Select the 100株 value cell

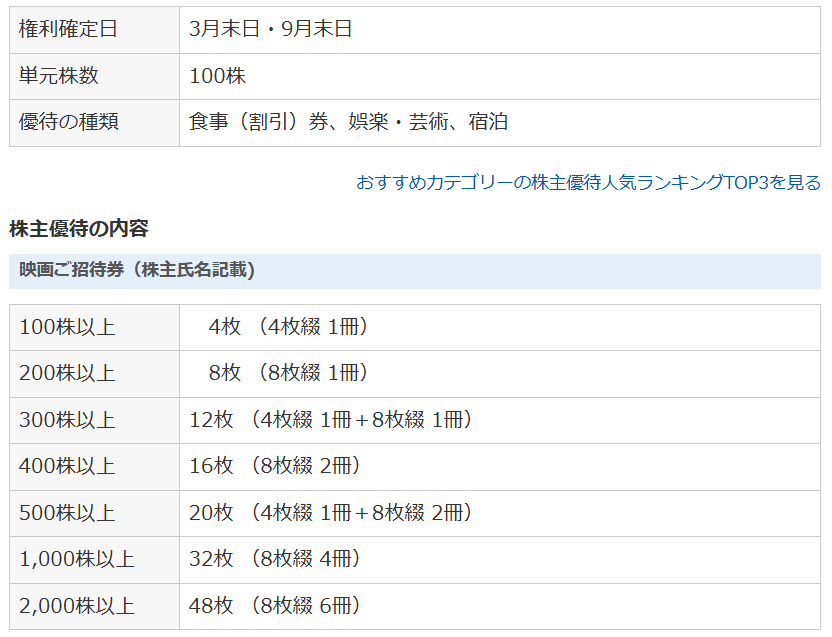(x=500, y=76)
